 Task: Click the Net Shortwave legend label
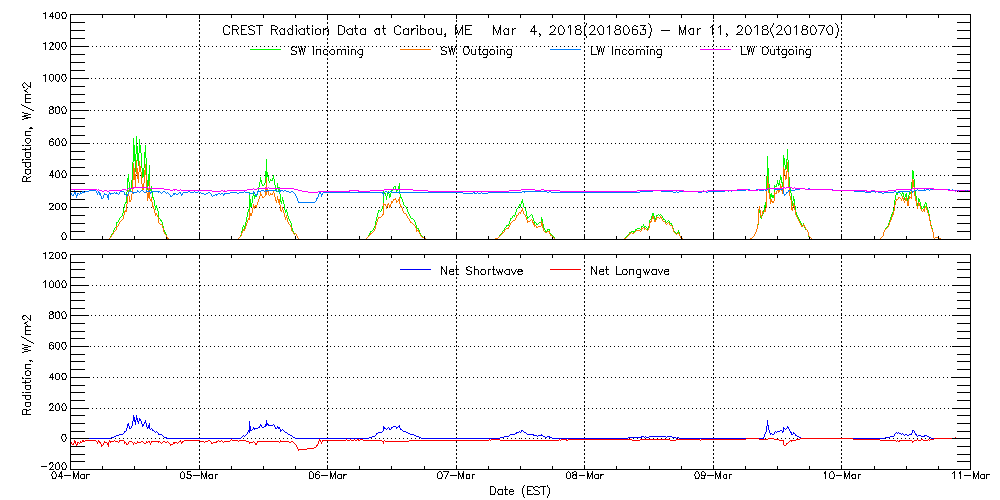tap(482, 271)
